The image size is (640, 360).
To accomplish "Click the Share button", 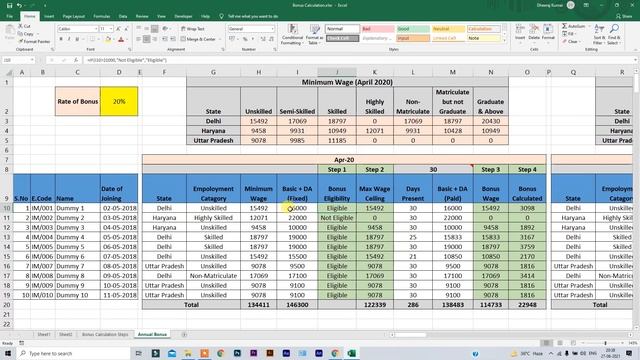I will coord(624,16).
